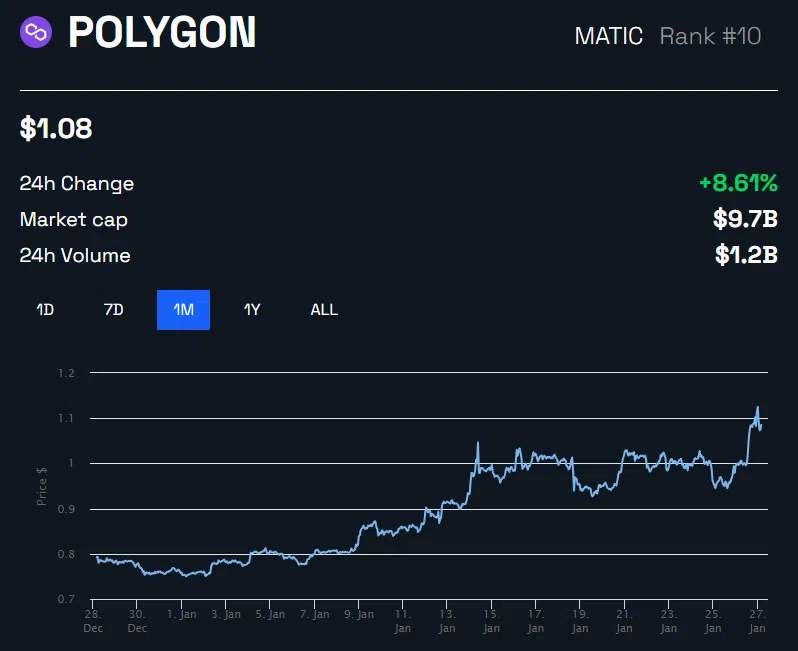The width and height of the screenshot is (798, 651).
Task: Click the 7. Jan date label
Action: tap(315, 614)
